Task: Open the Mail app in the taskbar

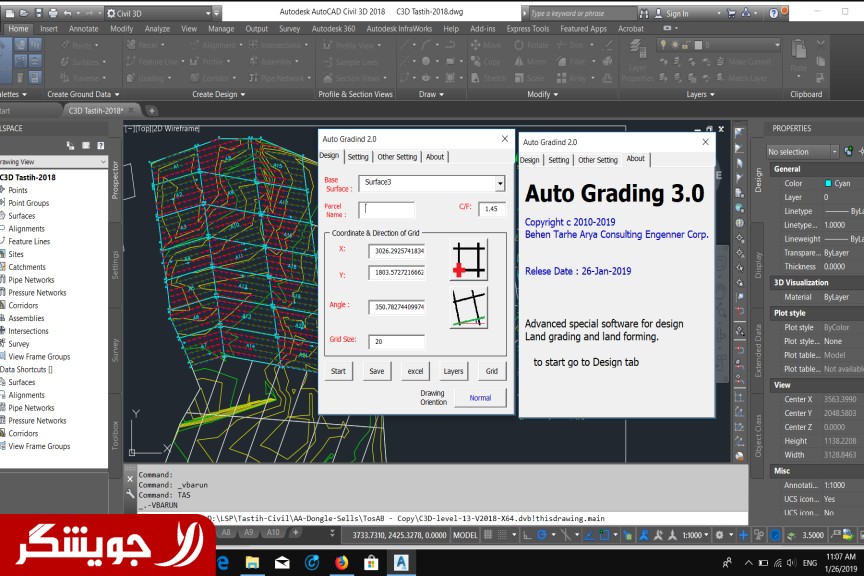Action: click(x=281, y=562)
